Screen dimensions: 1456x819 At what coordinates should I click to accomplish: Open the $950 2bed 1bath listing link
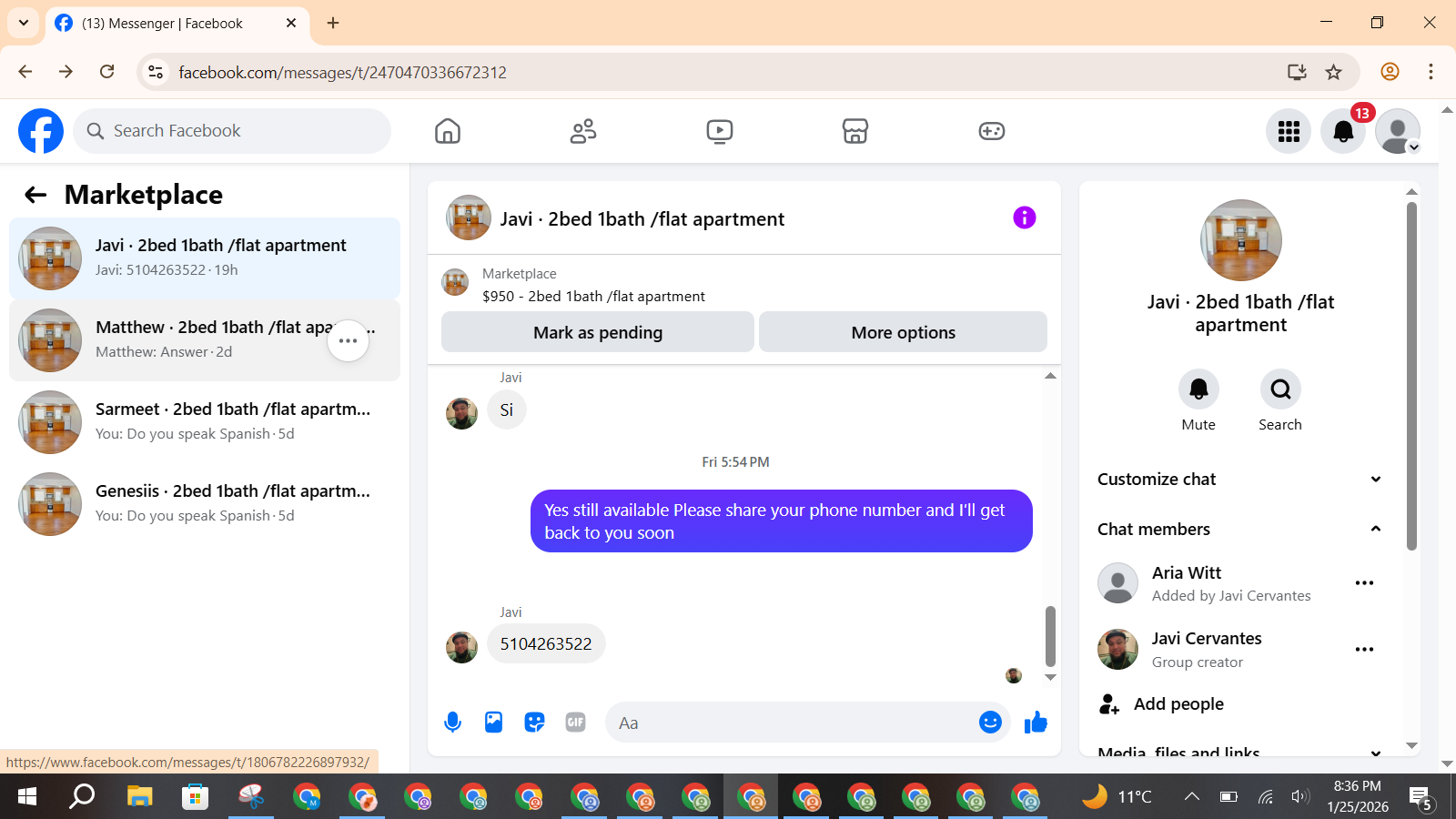click(x=593, y=297)
